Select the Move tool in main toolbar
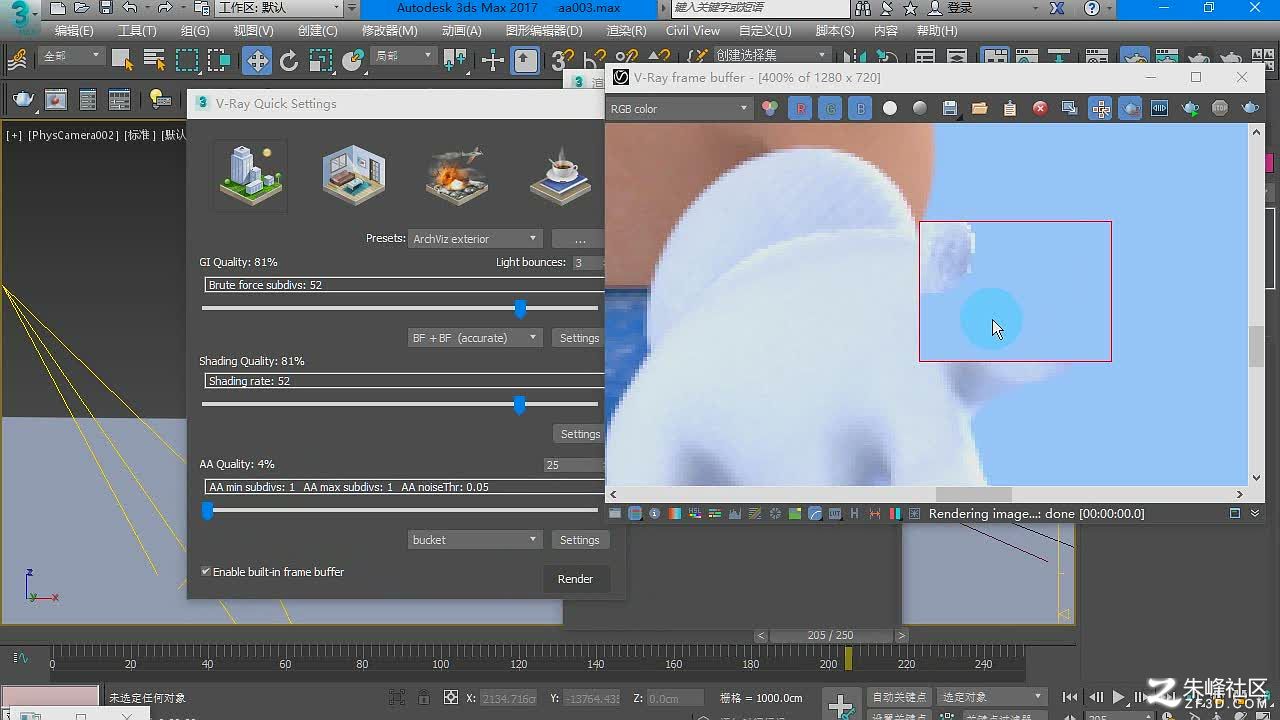This screenshot has width=1280, height=720. pos(257,61)
